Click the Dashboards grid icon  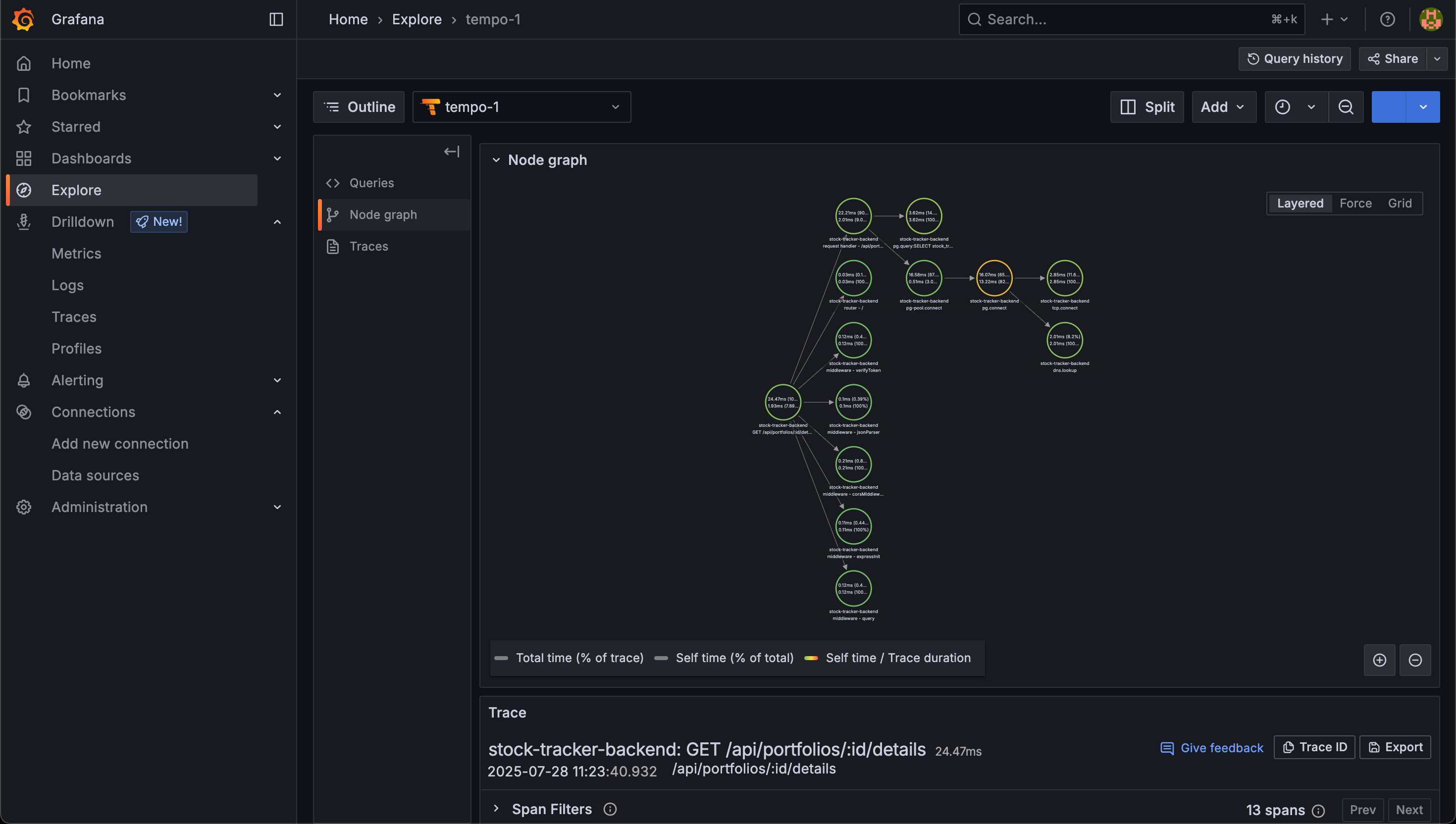point(23,158)
